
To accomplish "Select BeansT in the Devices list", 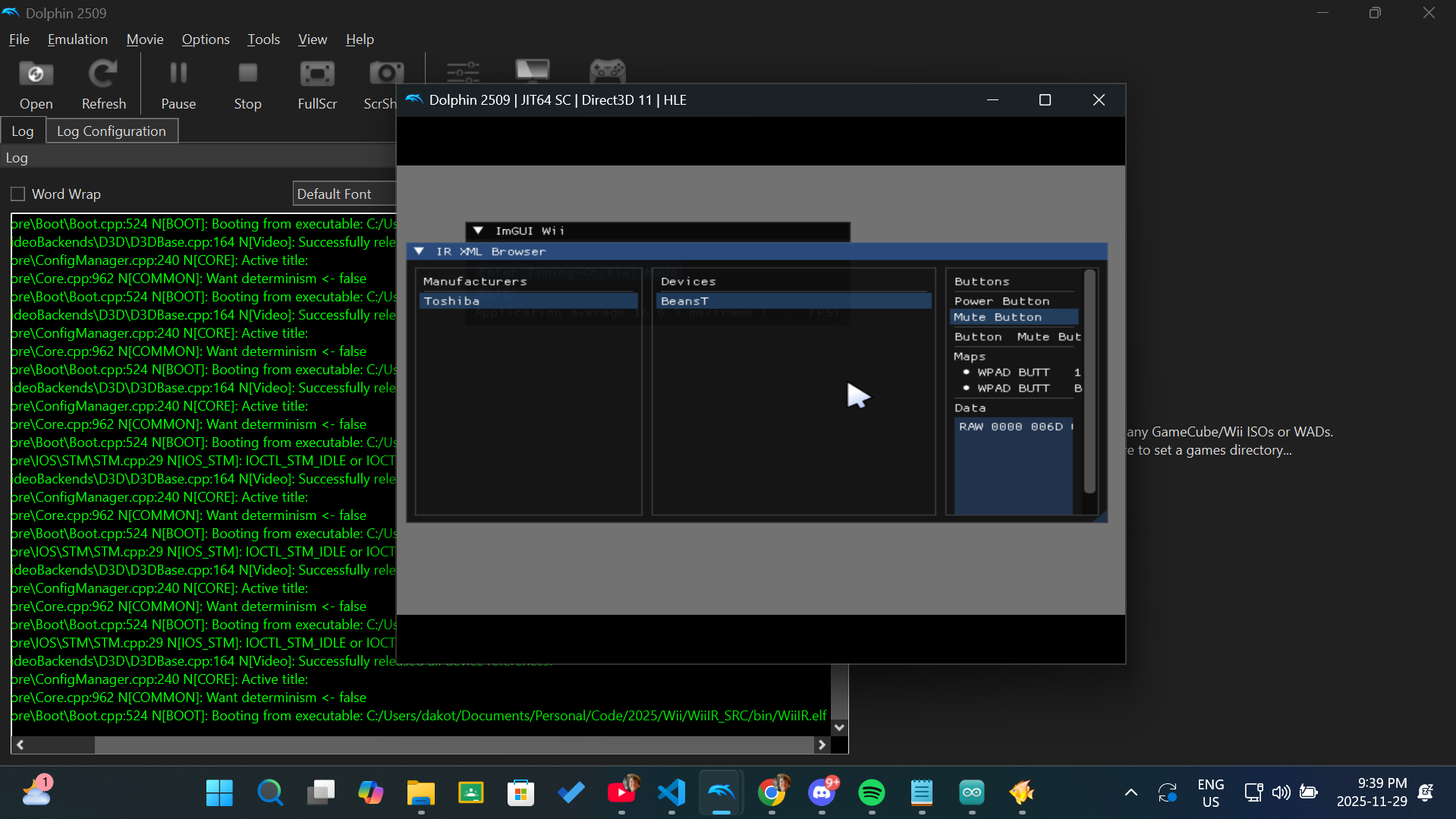I will coord(794,301).
